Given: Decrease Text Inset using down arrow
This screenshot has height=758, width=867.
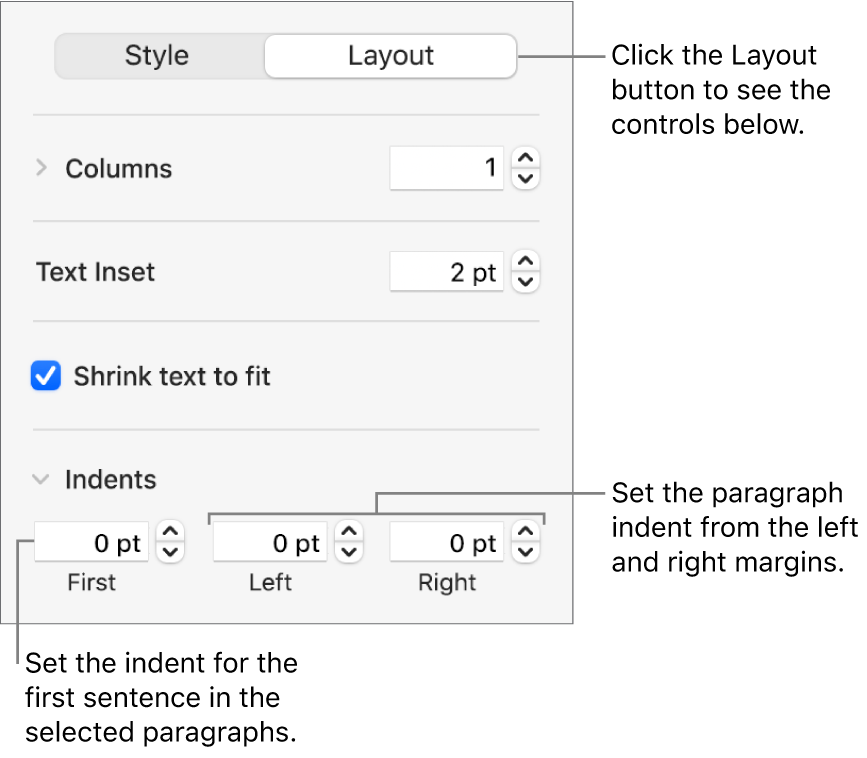Looking at the screenshot, I should click(x=526, y=282).
